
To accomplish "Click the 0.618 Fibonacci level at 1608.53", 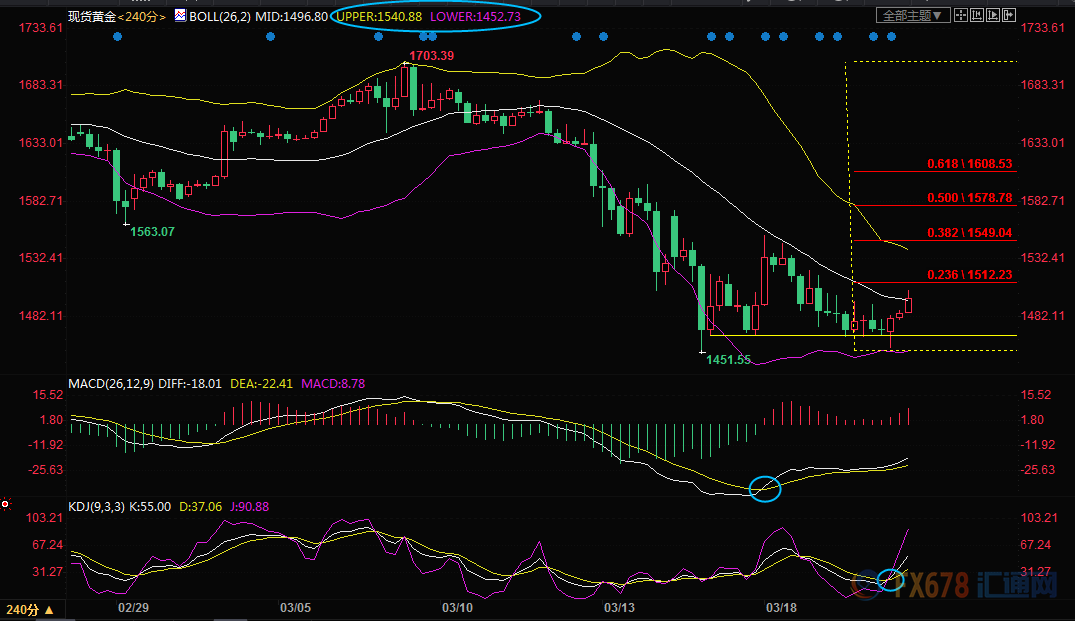I will pos(969,164).
